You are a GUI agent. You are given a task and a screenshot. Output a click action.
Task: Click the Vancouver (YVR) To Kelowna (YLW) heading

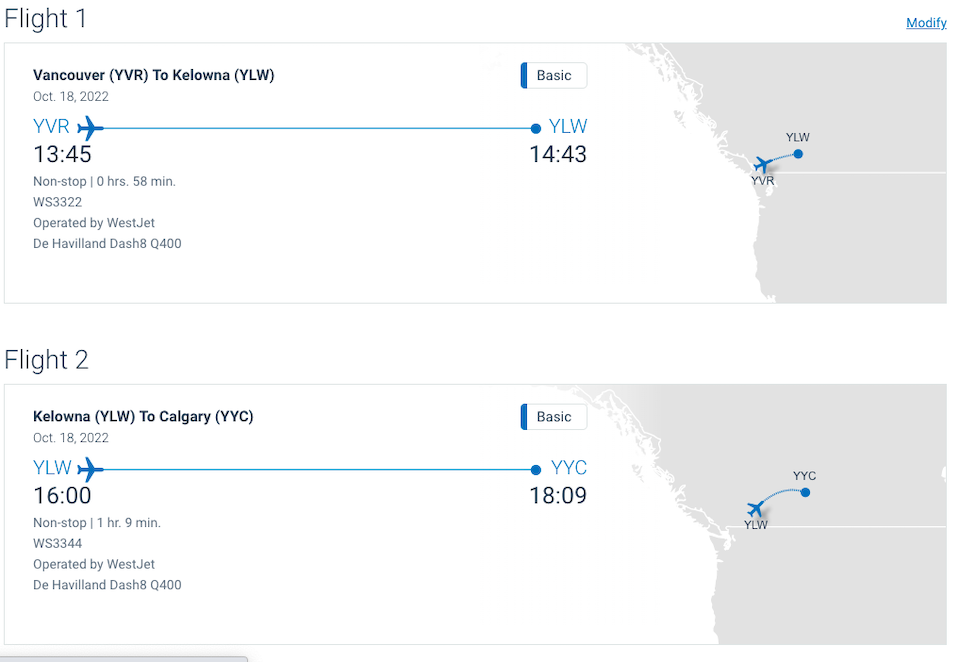click(154, 75)
